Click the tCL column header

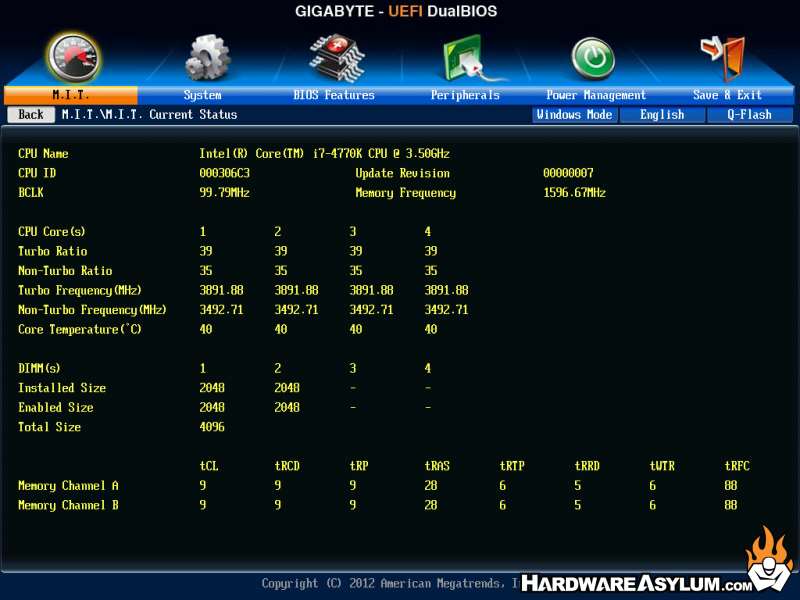(209, 466)
